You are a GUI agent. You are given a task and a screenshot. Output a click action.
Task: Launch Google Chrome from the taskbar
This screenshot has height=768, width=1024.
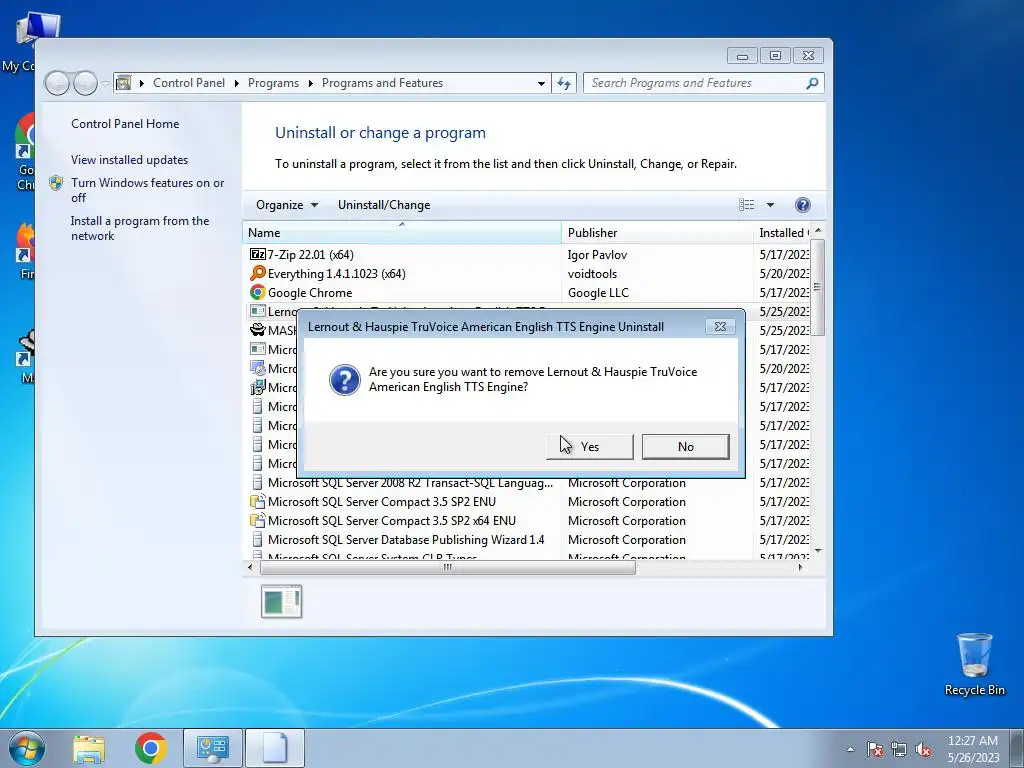[151, 748]
